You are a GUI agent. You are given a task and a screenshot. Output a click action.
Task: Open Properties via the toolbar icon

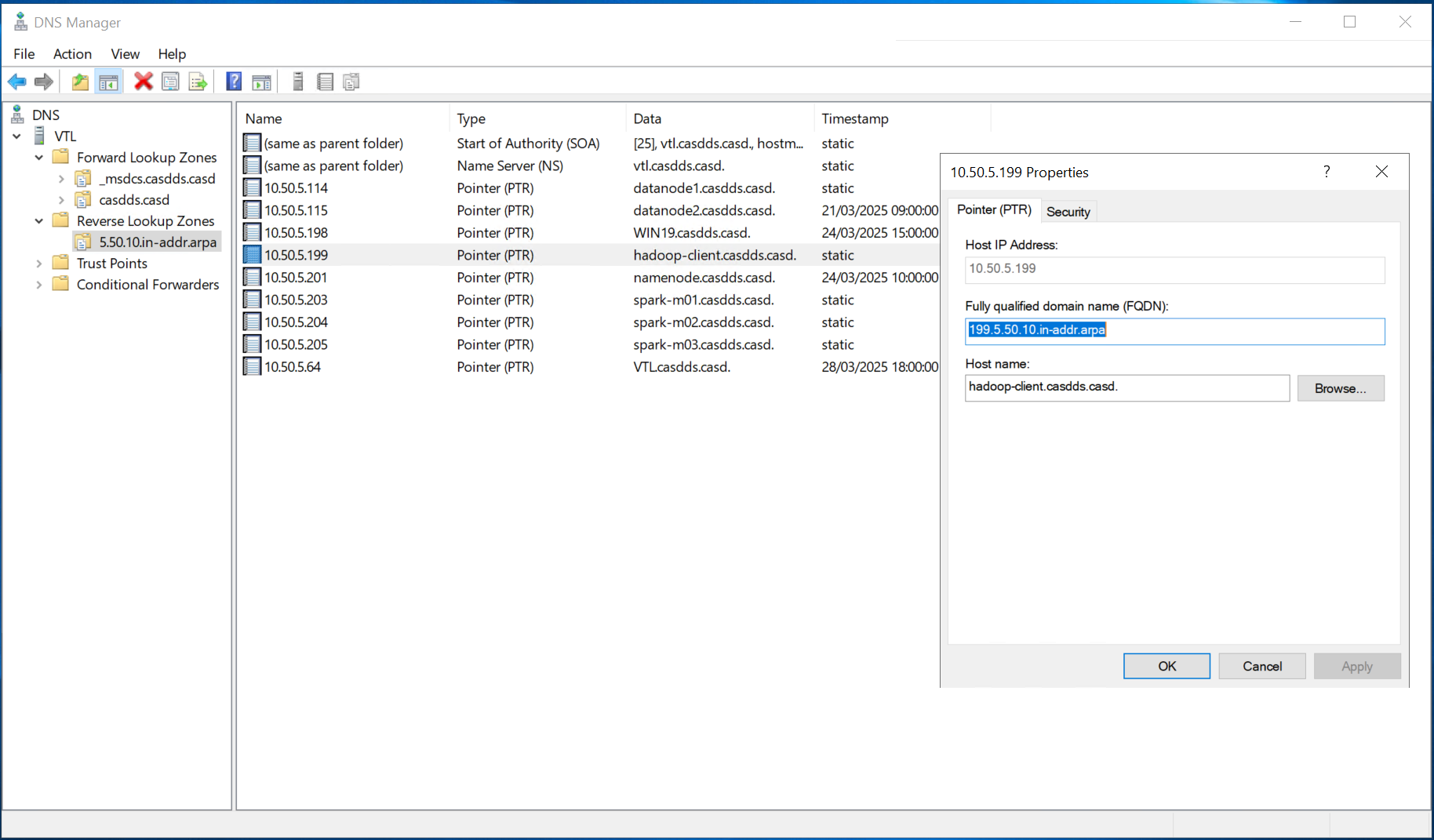(x=170, y=81)
